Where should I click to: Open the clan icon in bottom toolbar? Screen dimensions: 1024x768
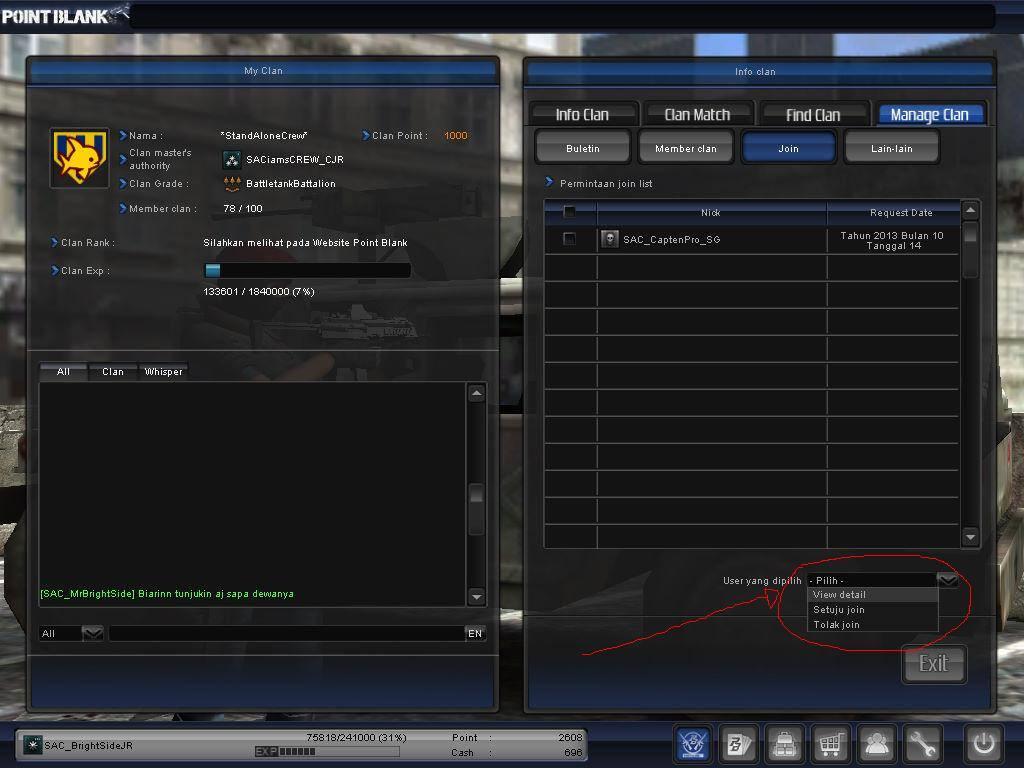(x=692, y=743)
